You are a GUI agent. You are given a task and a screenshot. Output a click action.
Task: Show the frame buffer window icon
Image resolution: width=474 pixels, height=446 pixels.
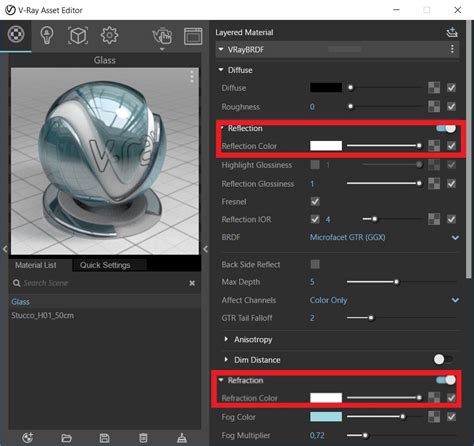coord(193,36)
